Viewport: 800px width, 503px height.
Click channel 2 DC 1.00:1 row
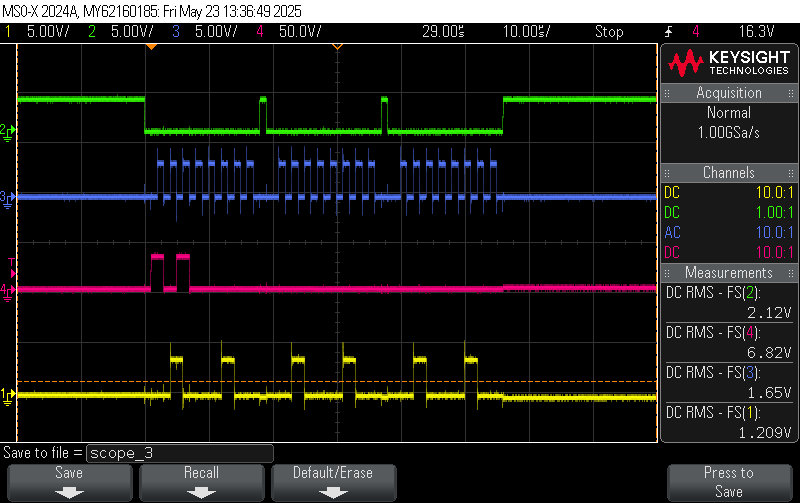pos(729,212)
